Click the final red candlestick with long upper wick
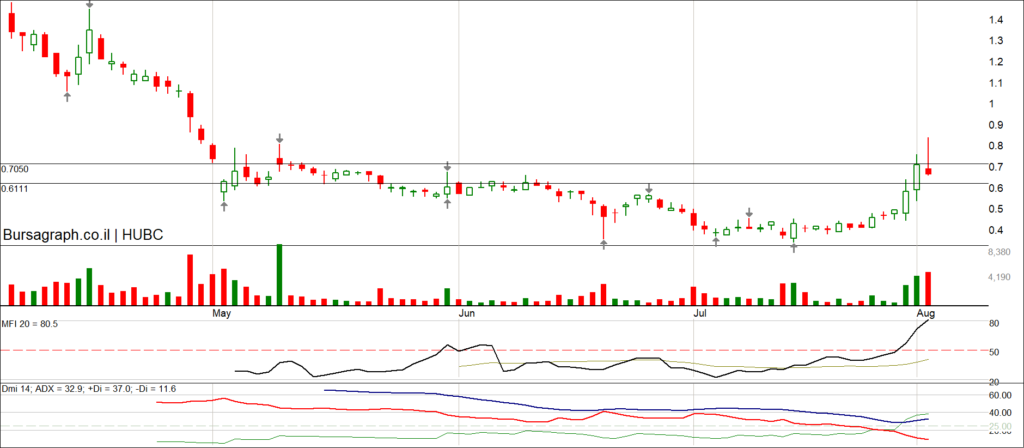The width and height of the screenshot is (1024, 448). tap(928, 156)
